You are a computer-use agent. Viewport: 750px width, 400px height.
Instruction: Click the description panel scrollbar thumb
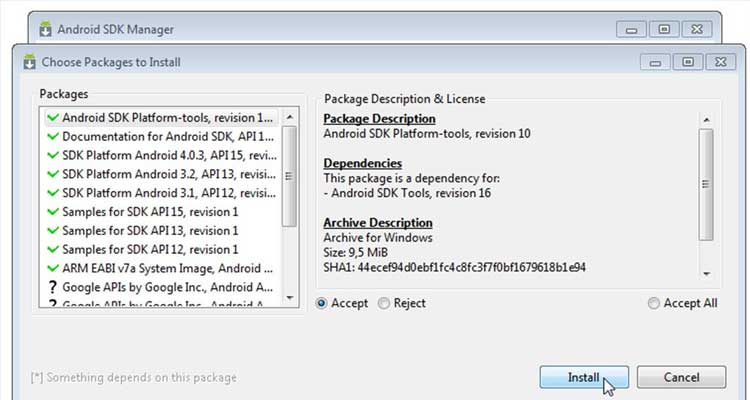click(x=706, y=184)
